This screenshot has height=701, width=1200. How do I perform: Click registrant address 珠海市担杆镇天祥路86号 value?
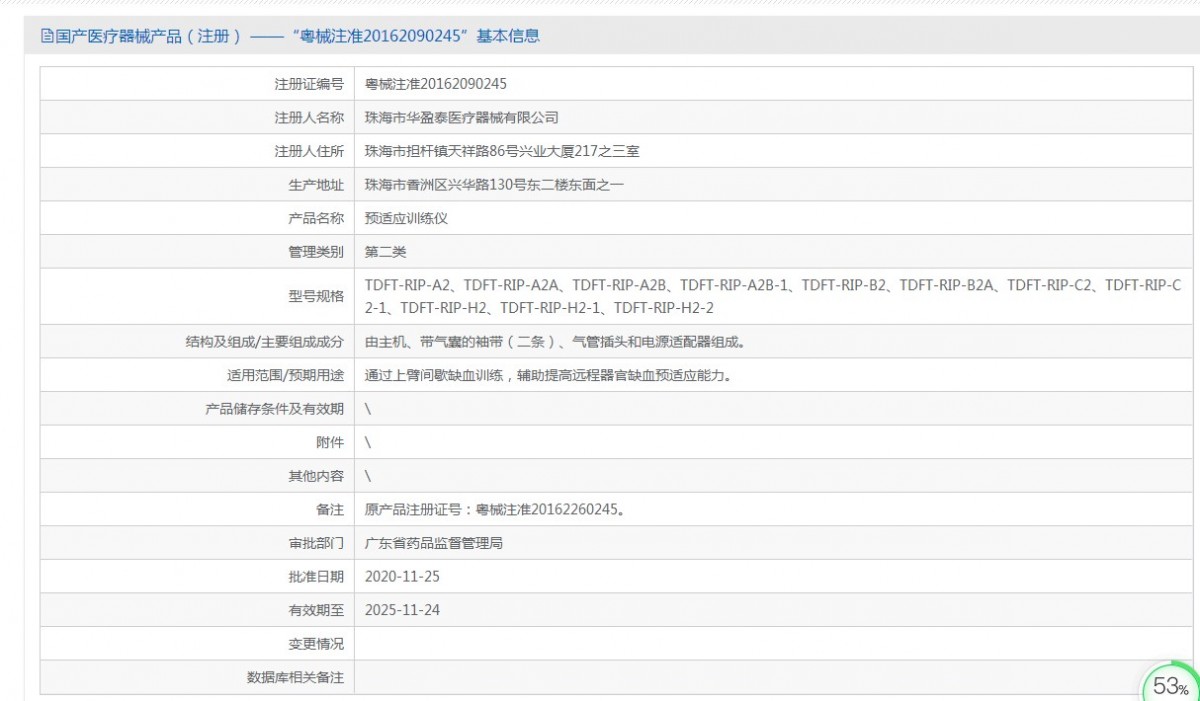502,152
